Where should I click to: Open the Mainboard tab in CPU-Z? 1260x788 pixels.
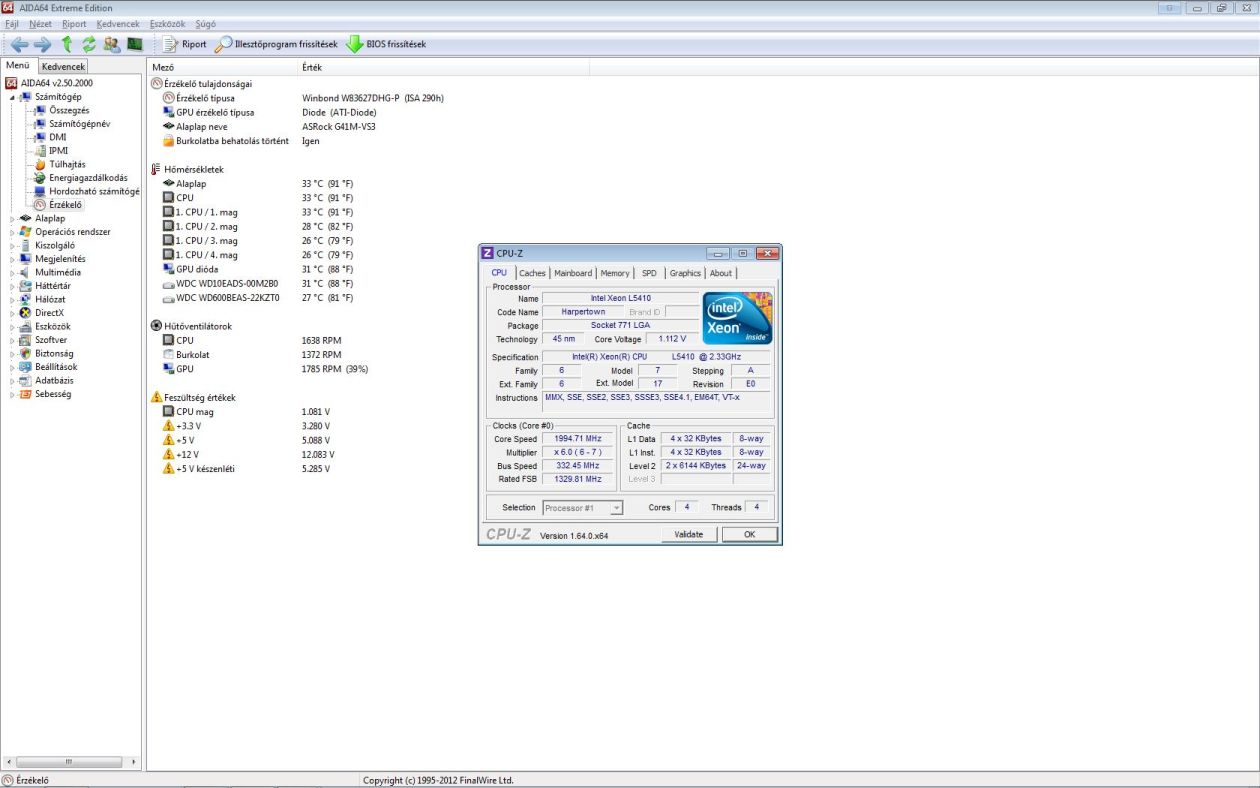click(x=573, y=273)
